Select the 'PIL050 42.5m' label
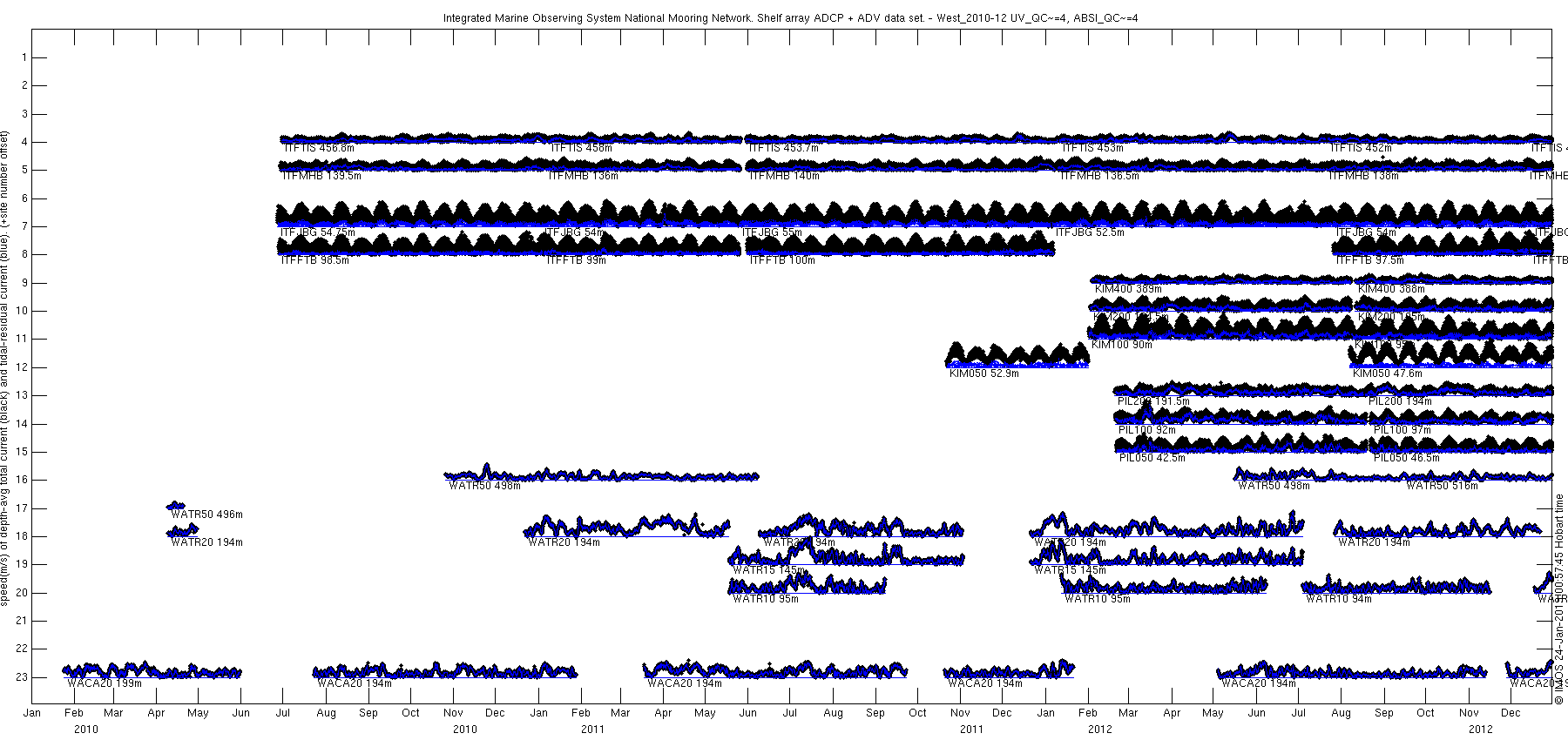The height and width of the screenshot is (740, 1568). click(x=1152, y=457)
